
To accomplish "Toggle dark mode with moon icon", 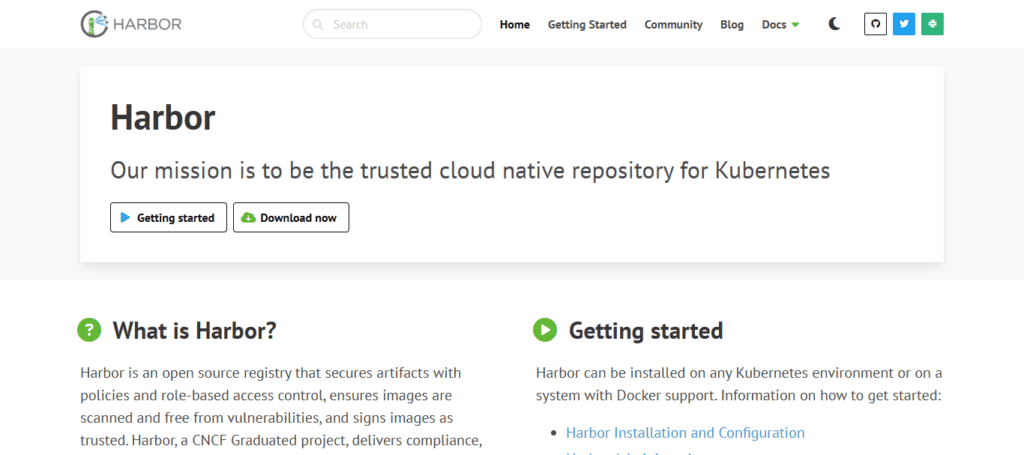I will 835,24.
